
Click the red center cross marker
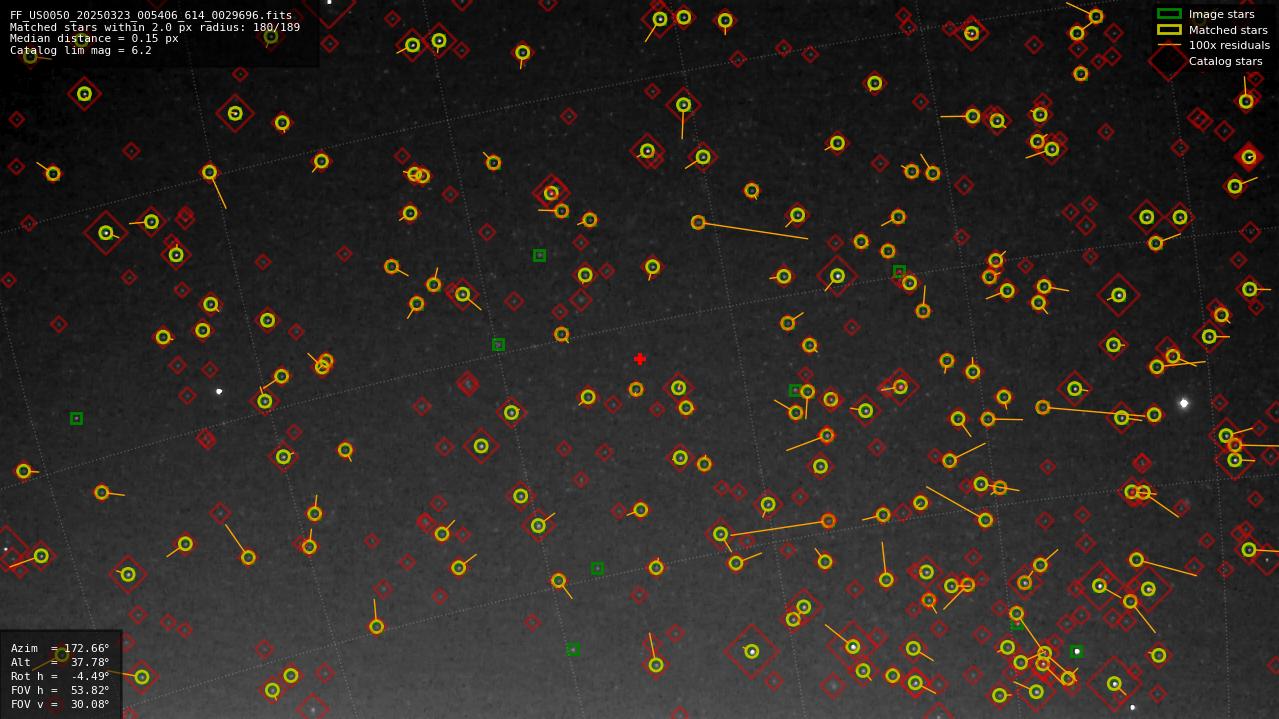coord(640,359)
